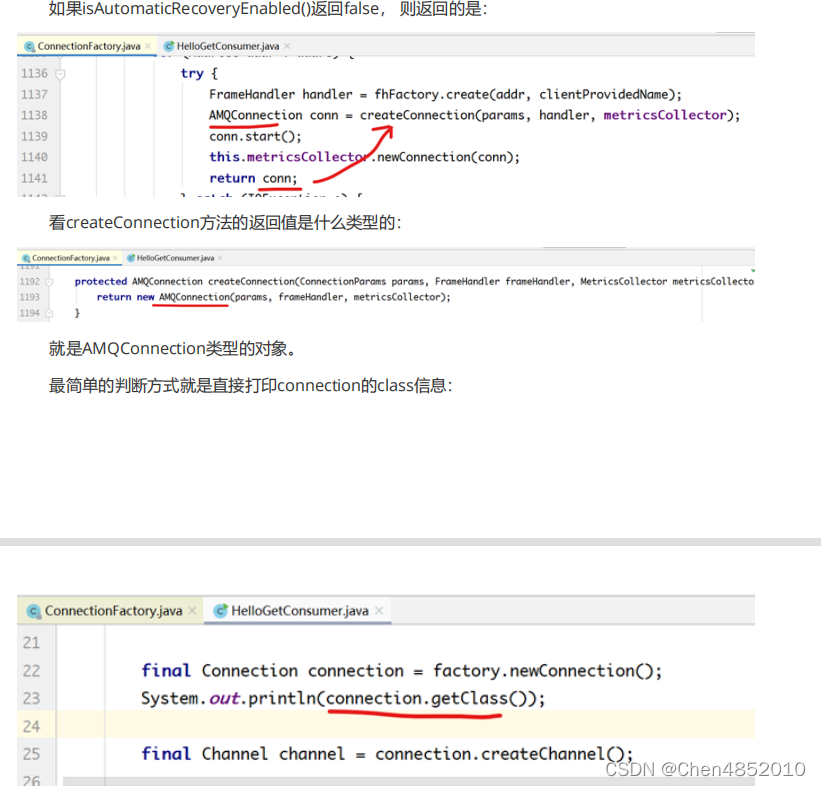Select ConnectionFactory.java tab in middle code screenshot

[x=71, y=258]
